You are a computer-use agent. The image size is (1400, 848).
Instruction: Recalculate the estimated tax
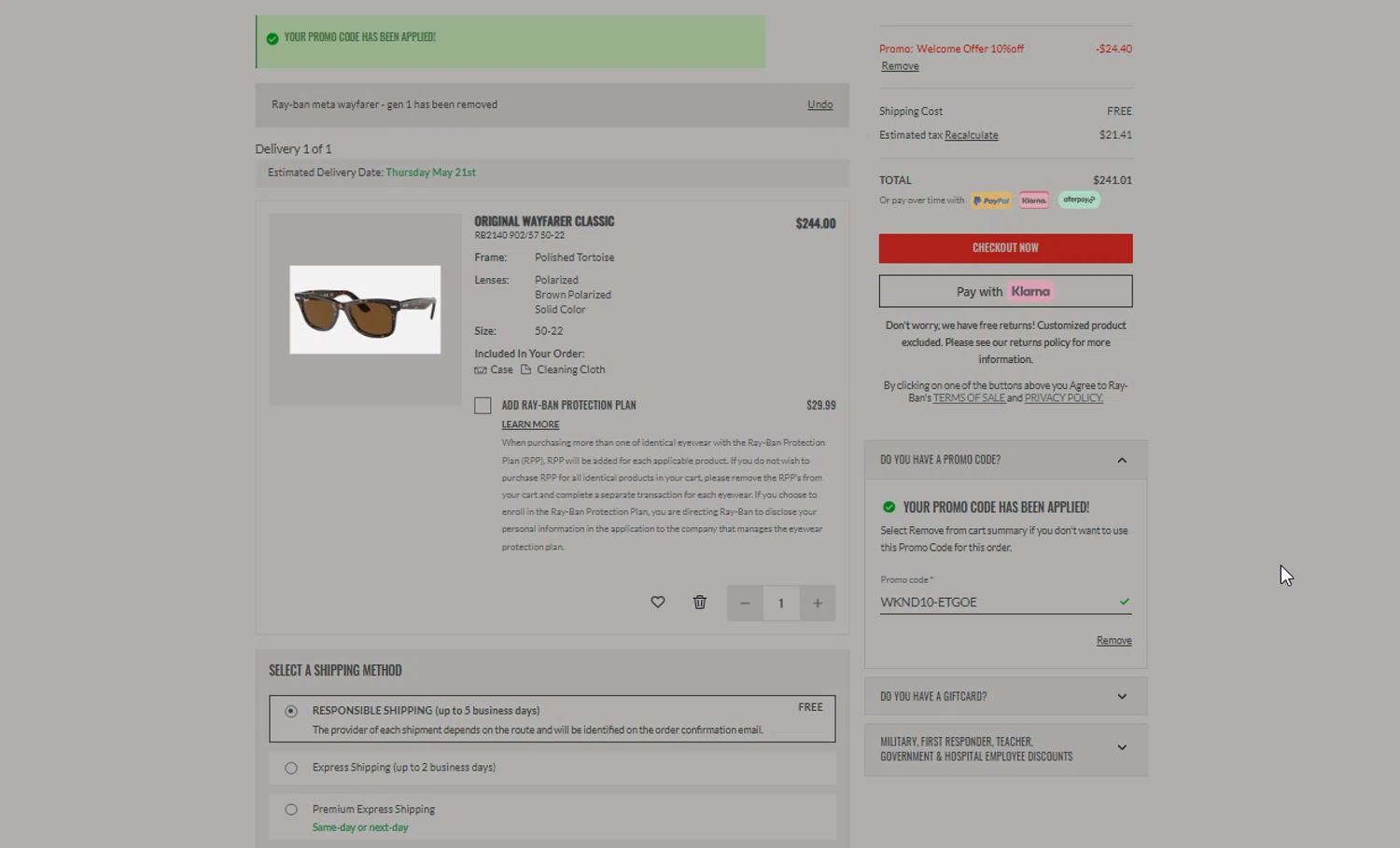[972, 135]
